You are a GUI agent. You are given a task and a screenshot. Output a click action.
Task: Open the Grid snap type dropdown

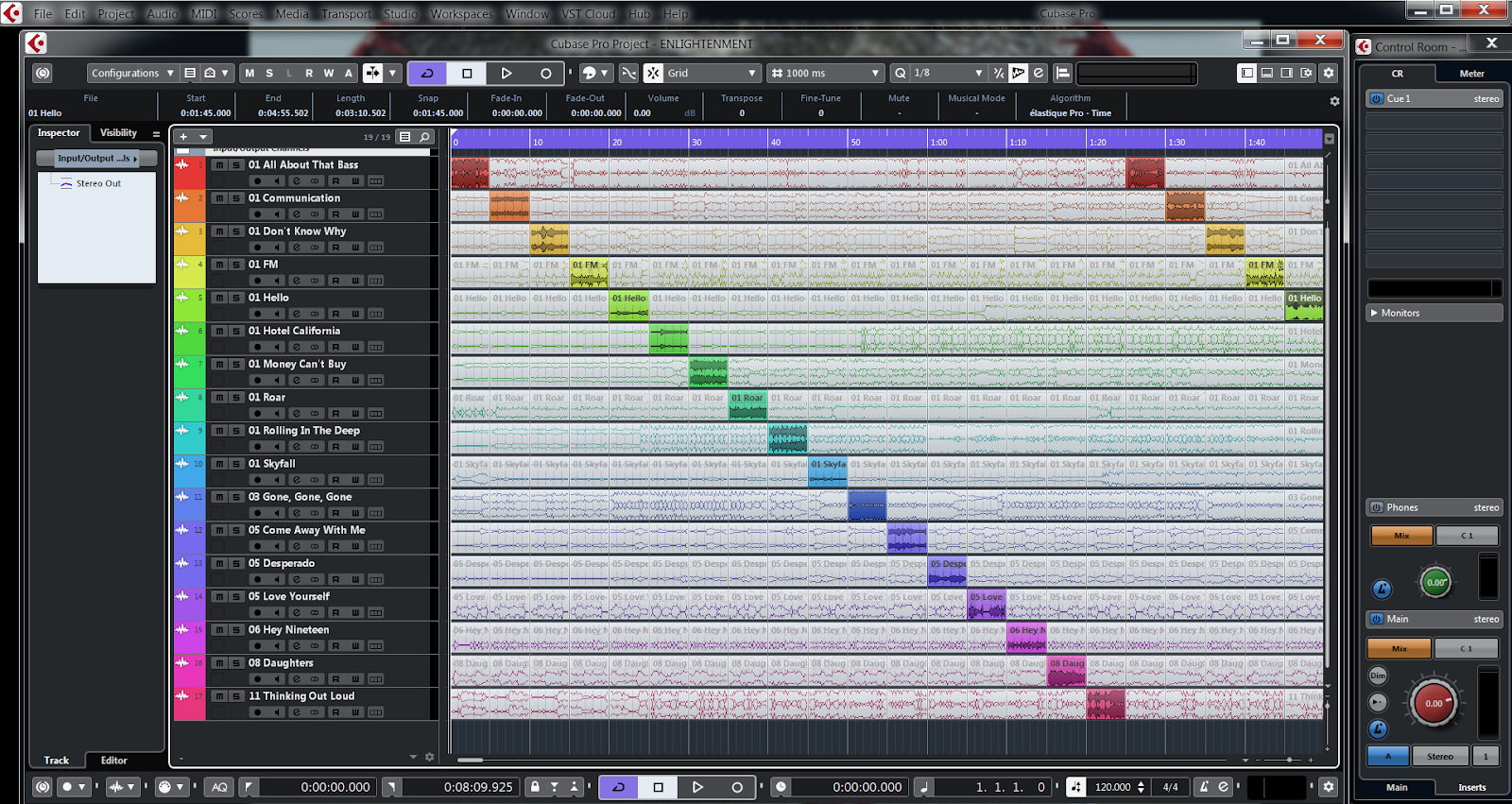click(x=713, y=73)
